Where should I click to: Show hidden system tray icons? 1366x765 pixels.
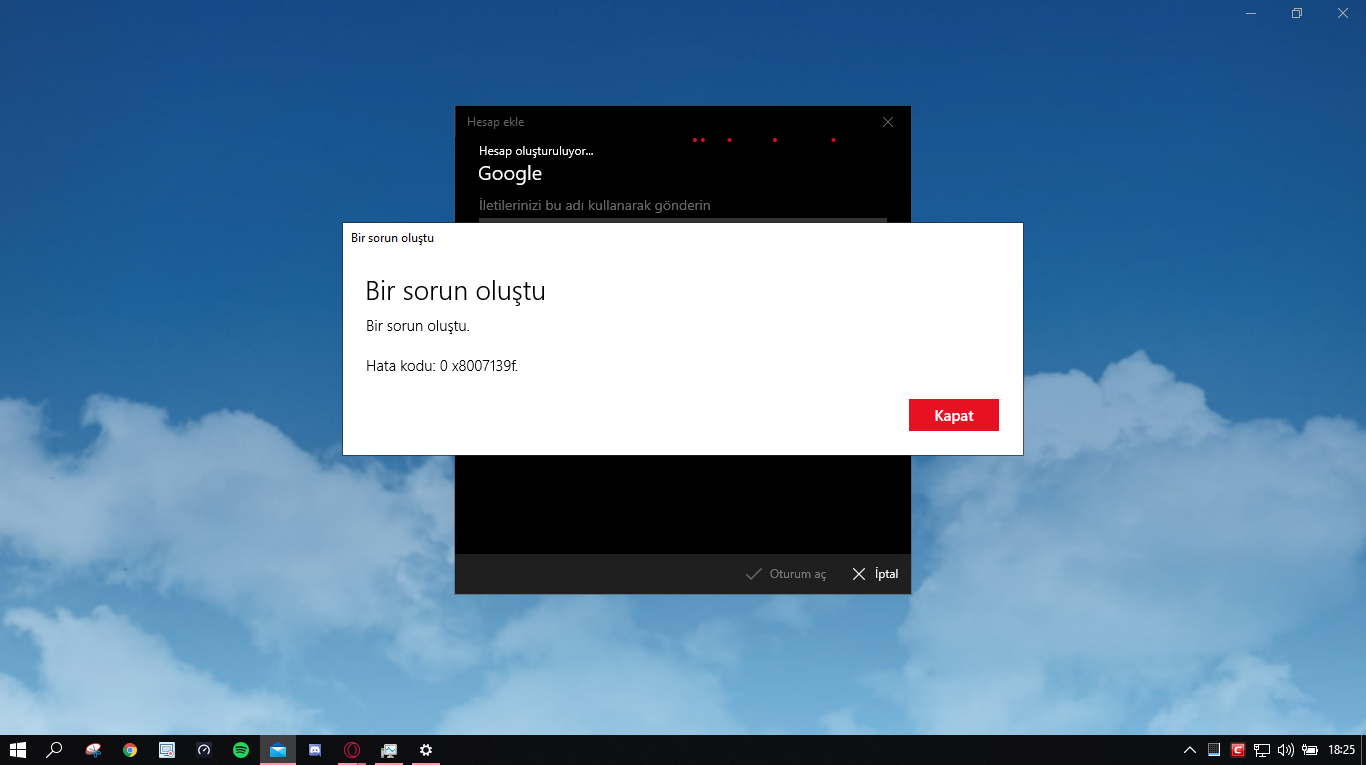pos(1190,749)
